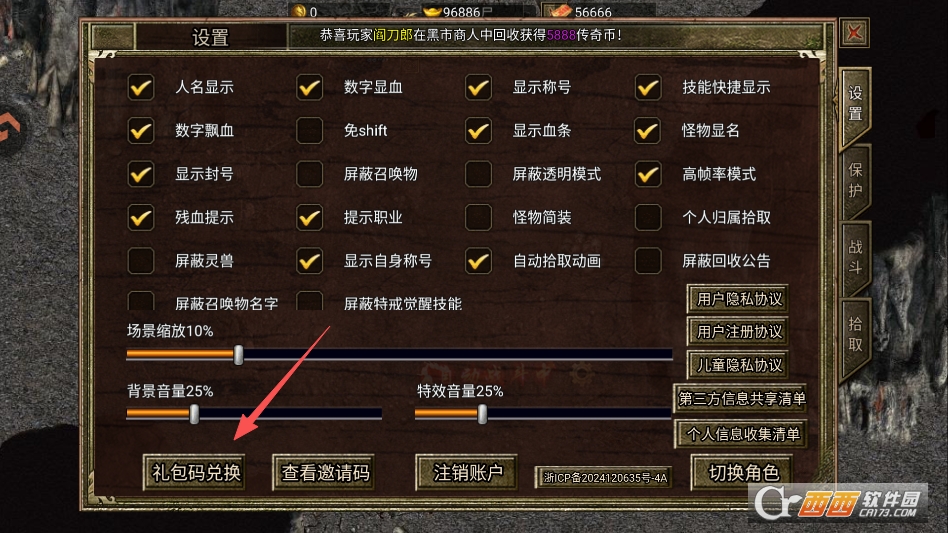948x533 pixels.
Task: Click the 切换角色 button
Action: 742,473
